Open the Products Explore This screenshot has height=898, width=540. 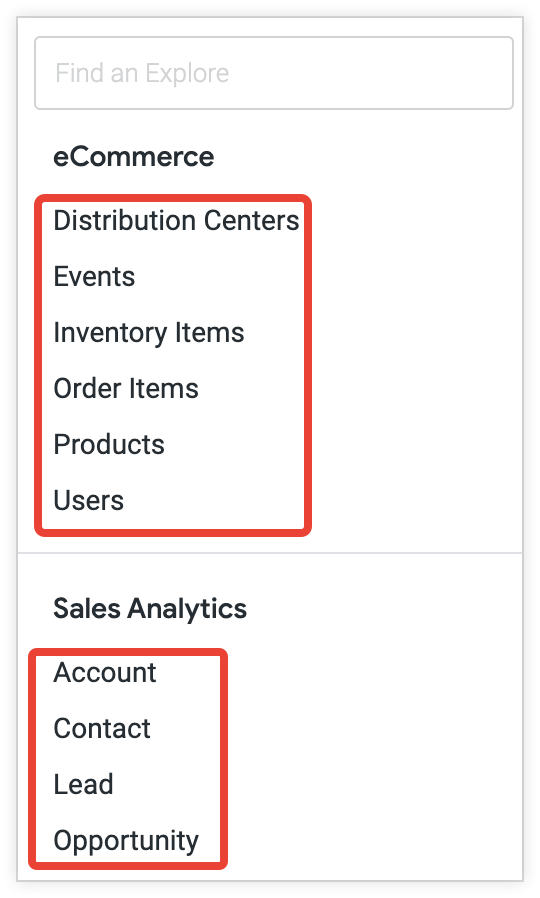click(109, 444)
